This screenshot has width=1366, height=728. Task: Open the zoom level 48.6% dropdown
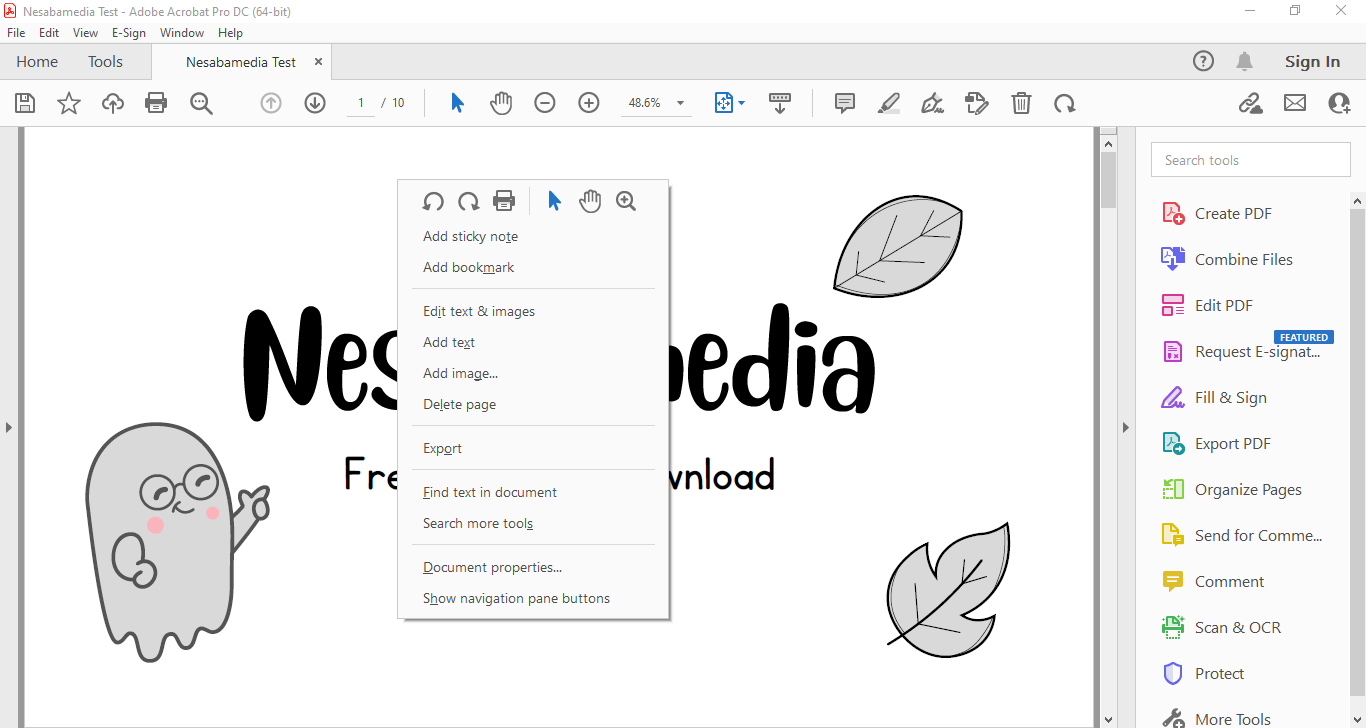point(680,103)
